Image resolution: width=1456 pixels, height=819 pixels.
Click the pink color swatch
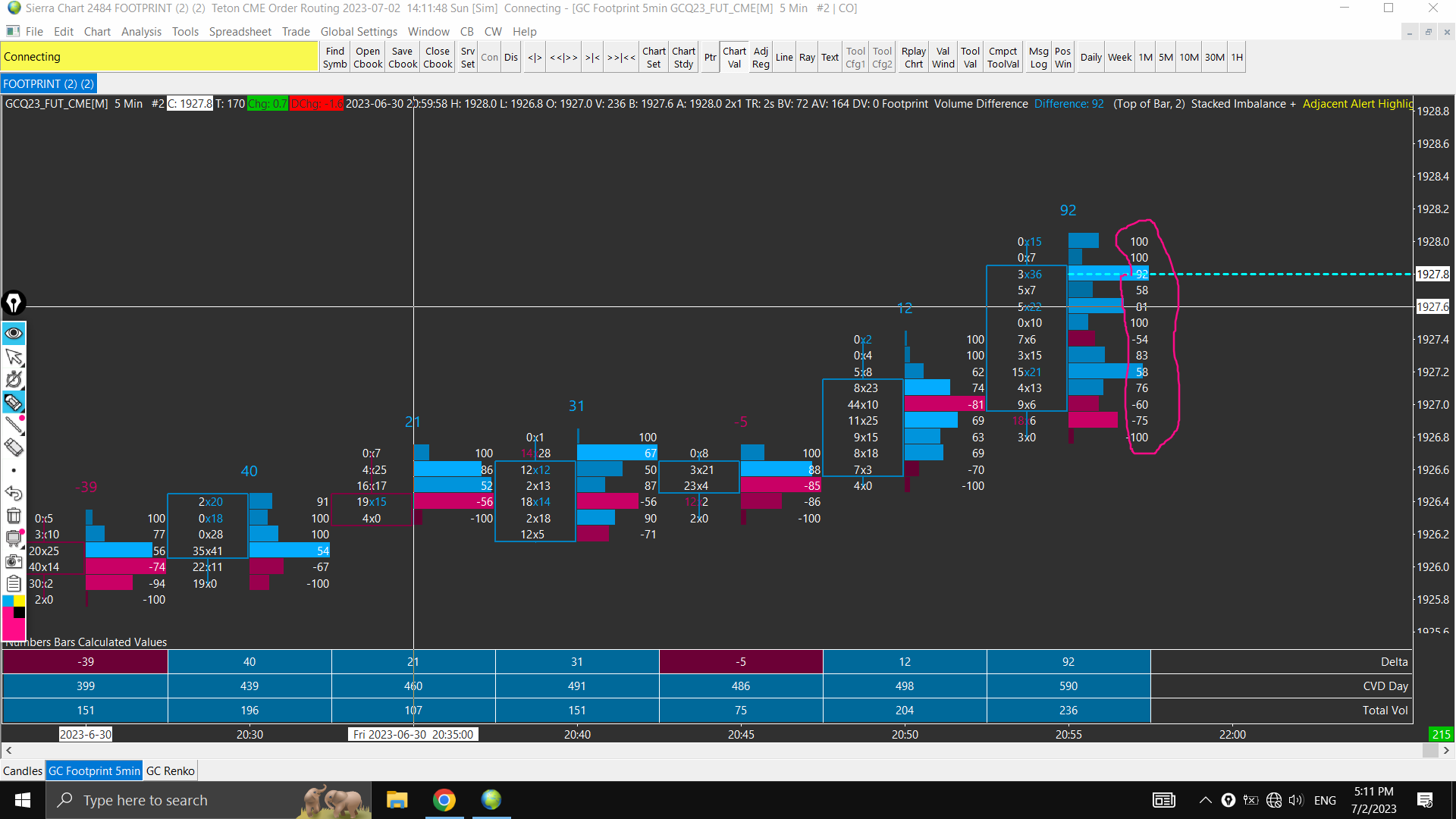tap(14, 629)
